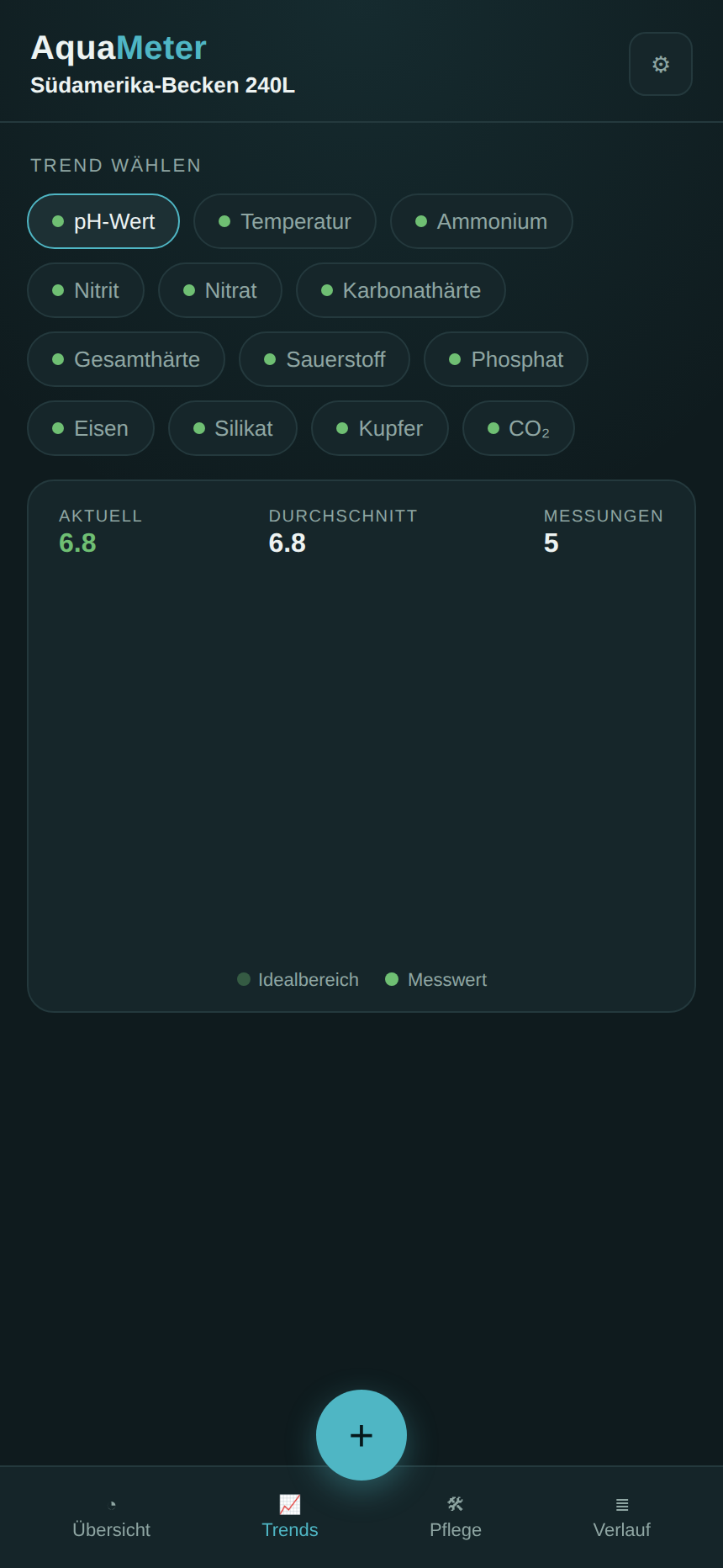View the Silikat trend
Viewport: 723px width, 1568px height.
click(233, 428)
